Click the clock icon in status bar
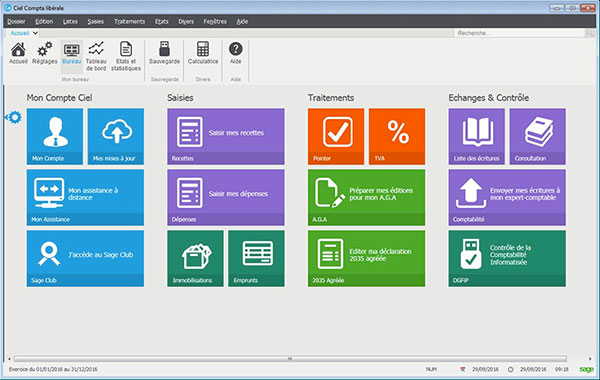 pos(510,369)
